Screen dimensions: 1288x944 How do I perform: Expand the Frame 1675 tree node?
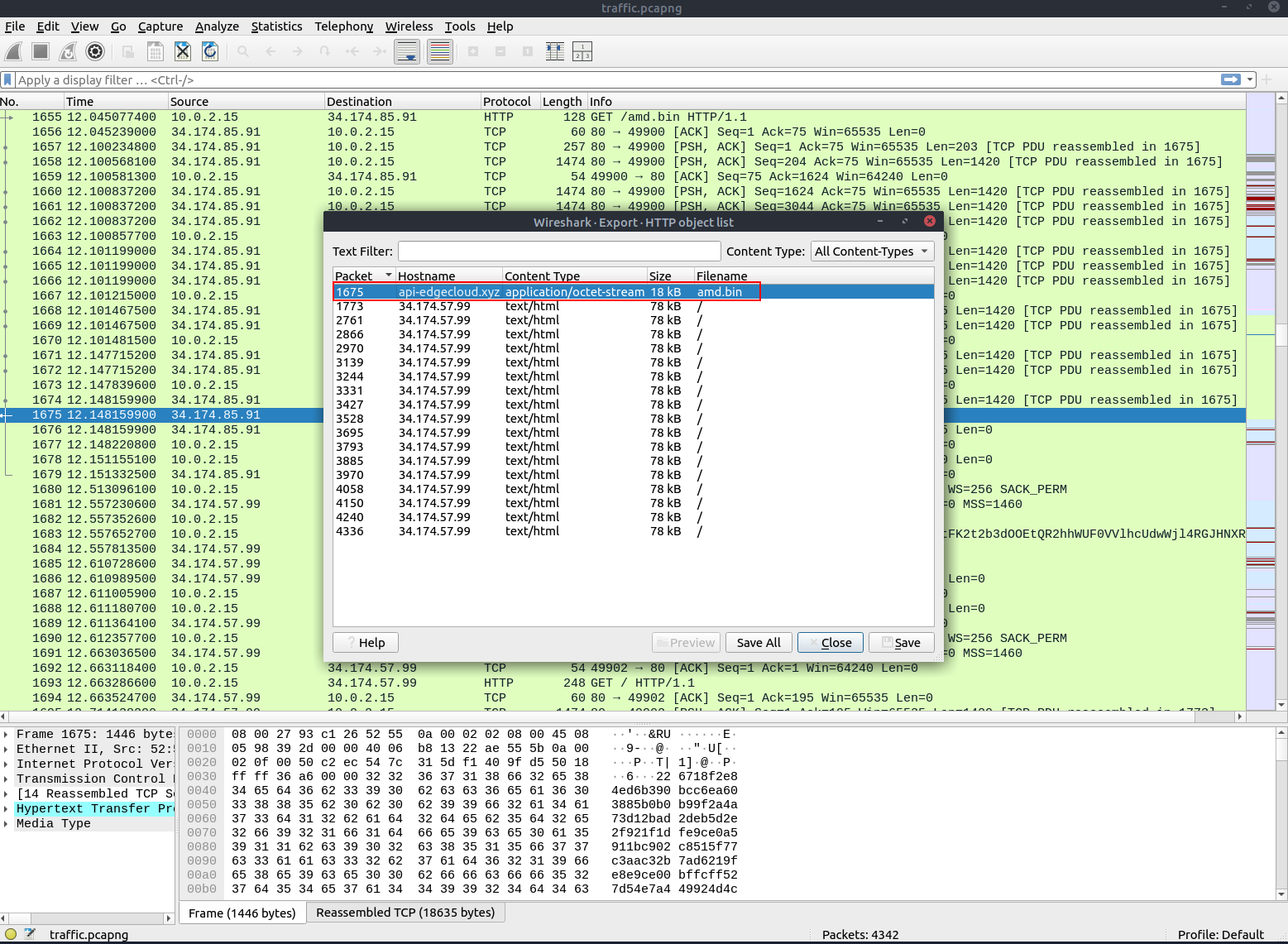[x=7, y=734]
